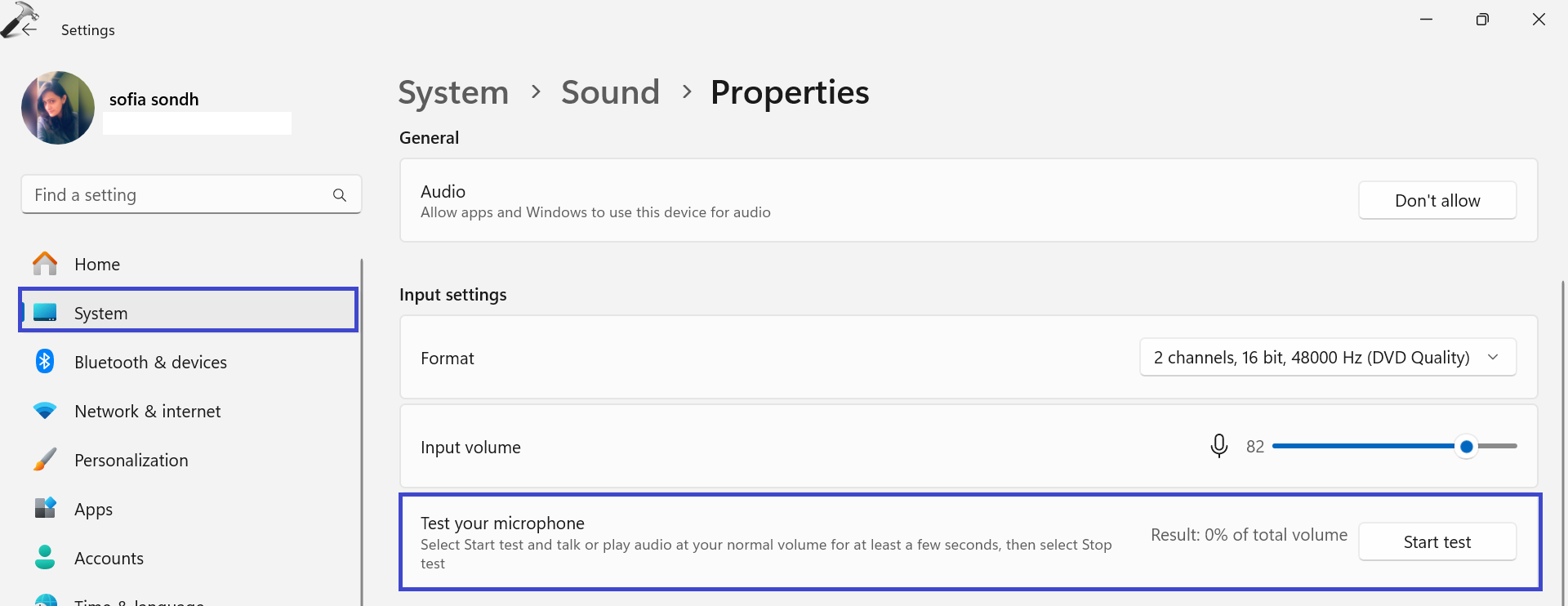The width and height of the screenshot is (1568, 606).
Task: Click the Home house icon in sidebar
Action: pos(45,264)
